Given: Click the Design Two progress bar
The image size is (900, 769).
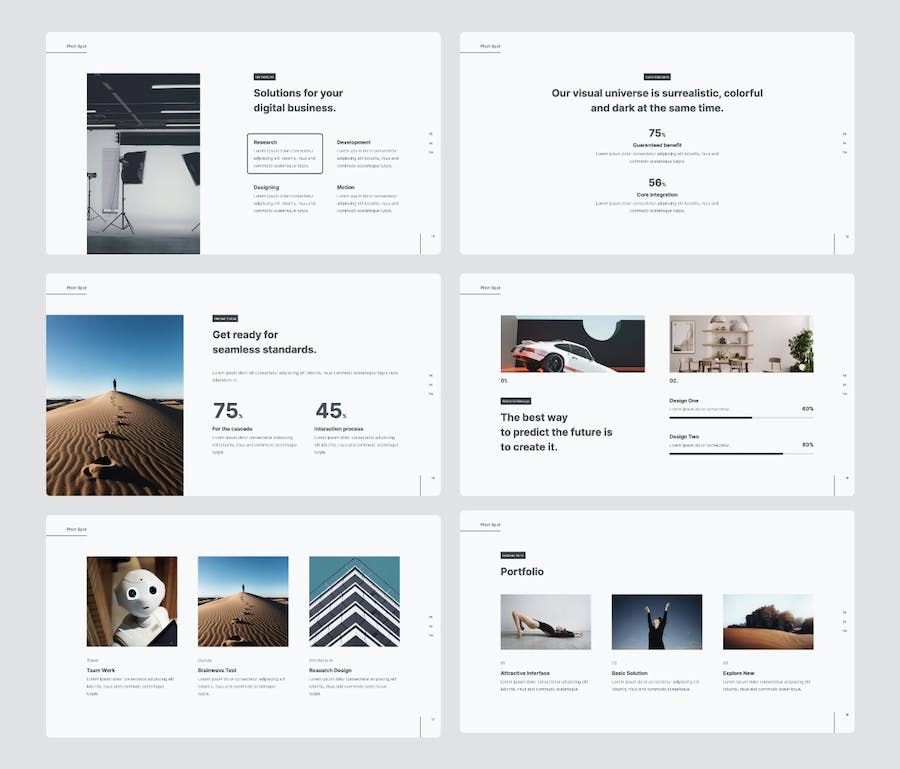Looking at the screenshot, I should tap(740, 453).
